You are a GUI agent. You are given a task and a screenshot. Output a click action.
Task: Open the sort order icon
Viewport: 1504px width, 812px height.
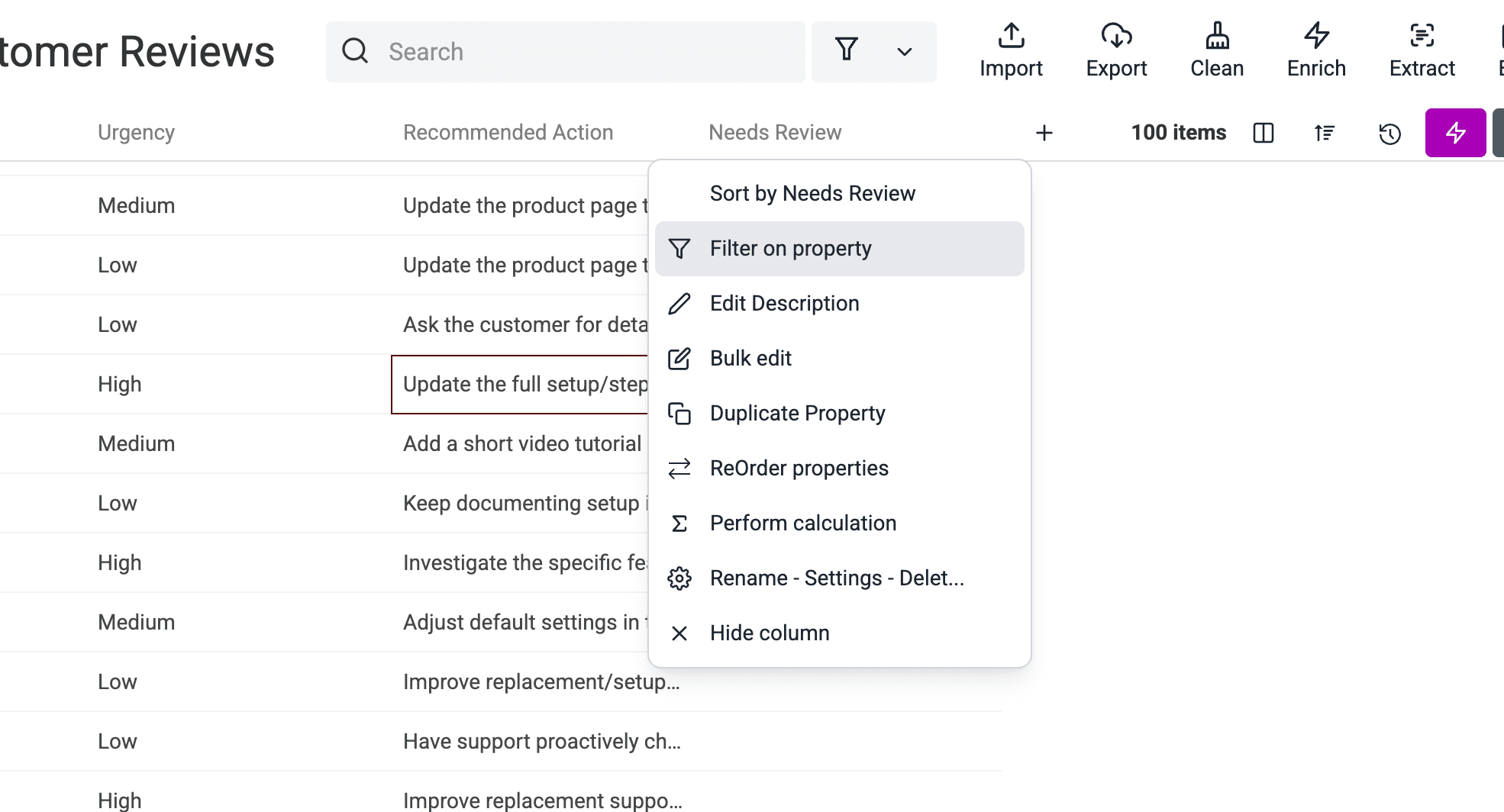[x=1325, y=133]
